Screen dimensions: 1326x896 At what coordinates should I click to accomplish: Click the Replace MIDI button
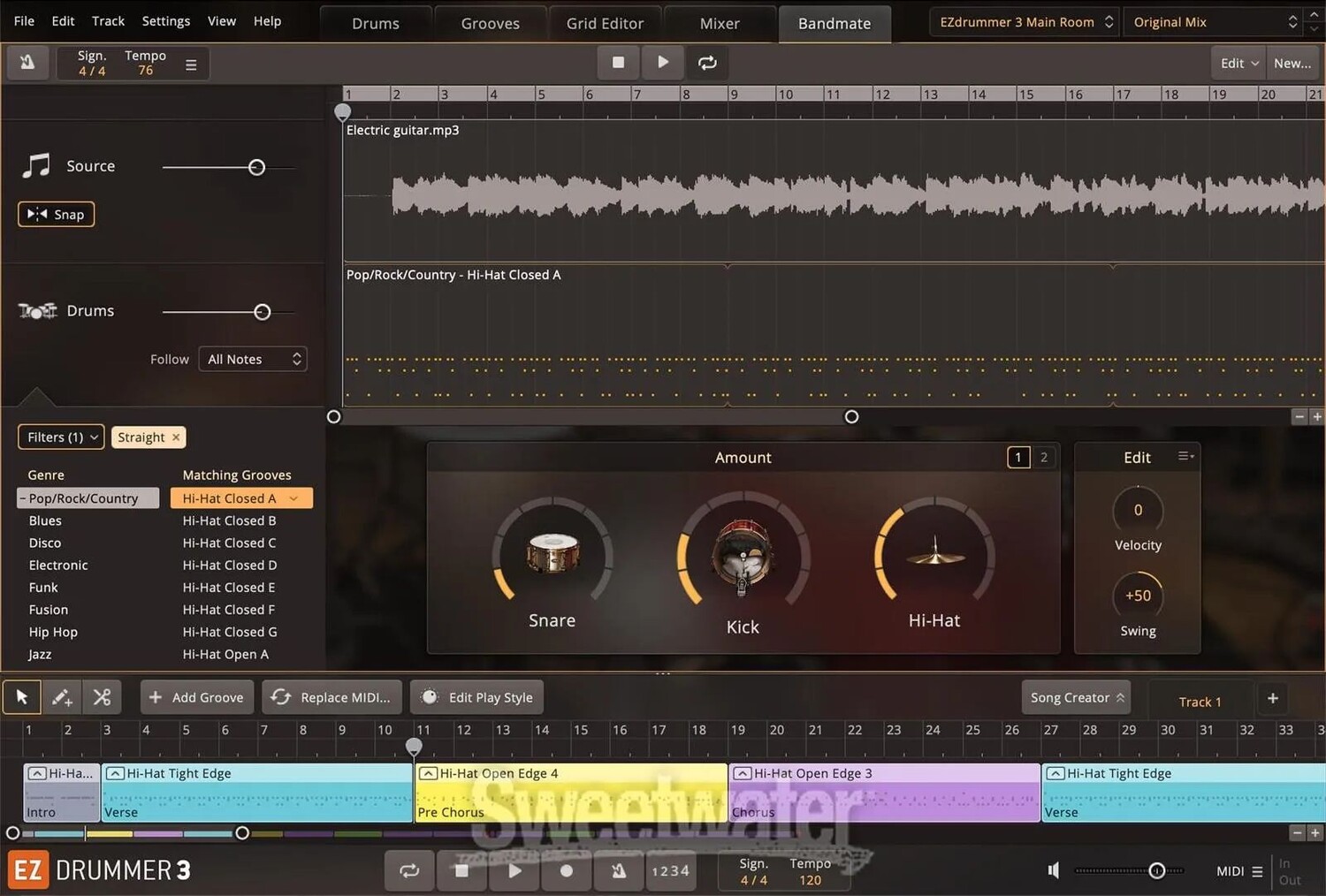[331, 697]
